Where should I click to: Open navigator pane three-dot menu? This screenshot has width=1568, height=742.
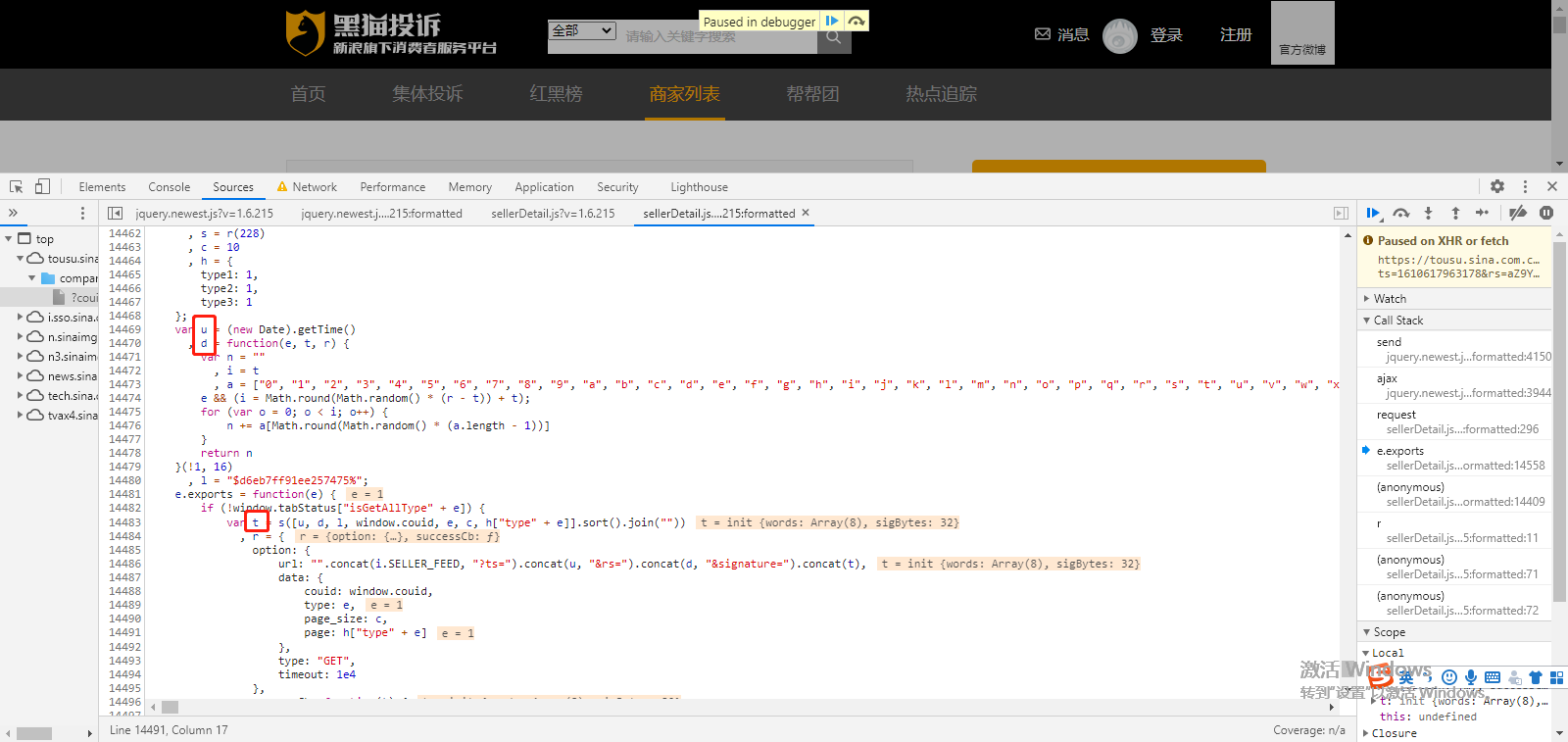pyautogui.click(x=82, y=213)
